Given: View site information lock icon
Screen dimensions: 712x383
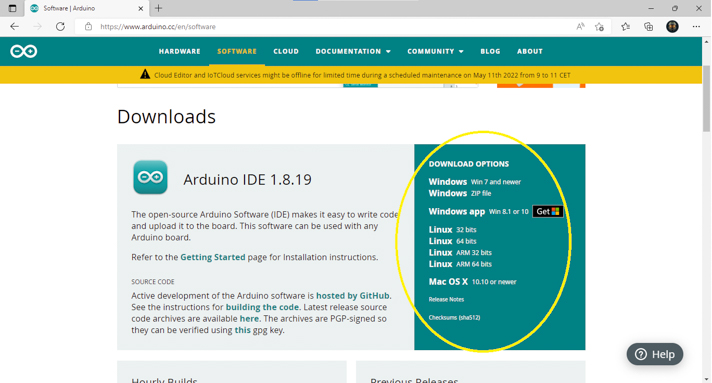Looking at the screenshot, I should coord(89,27).
